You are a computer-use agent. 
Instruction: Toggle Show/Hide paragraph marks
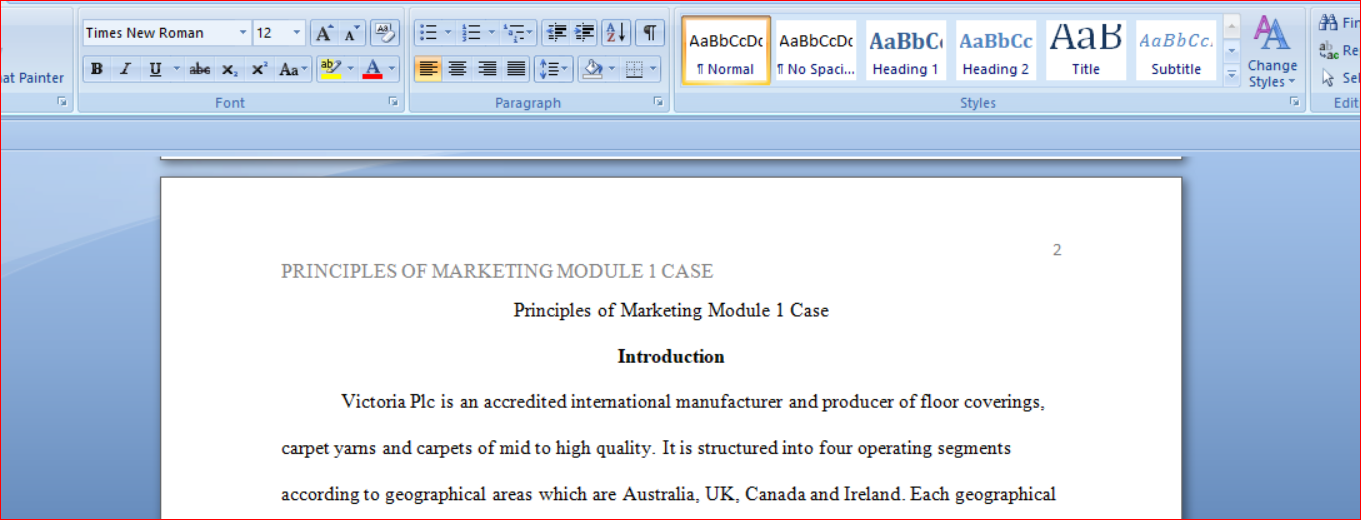650,33
